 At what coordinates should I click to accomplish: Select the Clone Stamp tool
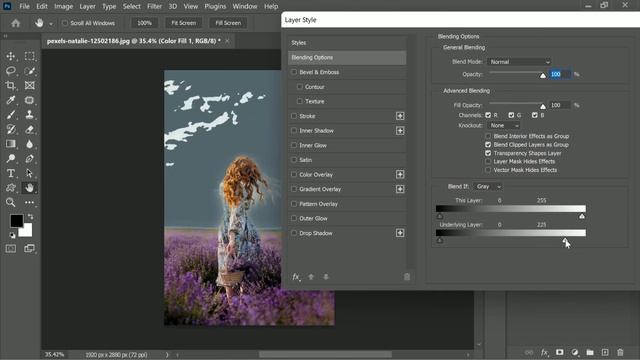tap(29, 115)
